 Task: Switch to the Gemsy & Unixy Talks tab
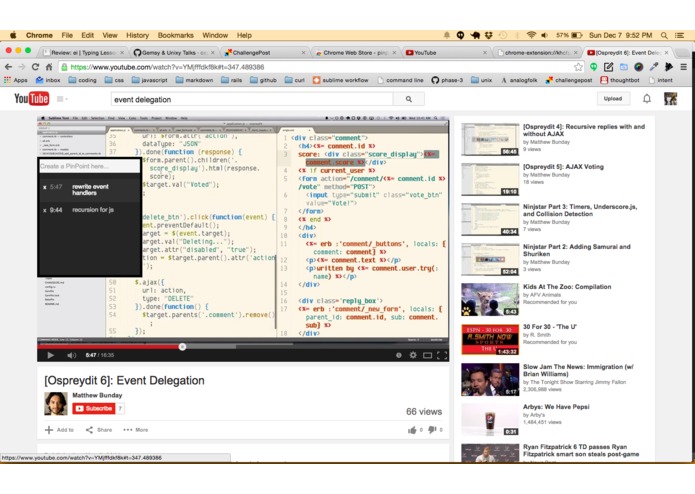[174, 53]
